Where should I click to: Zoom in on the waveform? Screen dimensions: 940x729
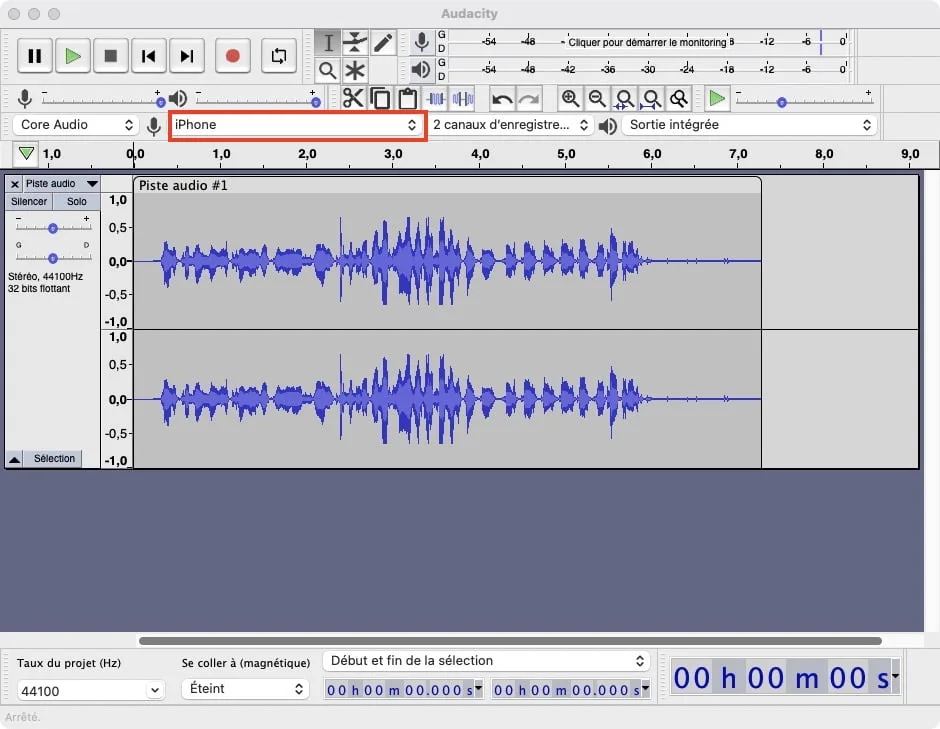[x=570, y=98]
